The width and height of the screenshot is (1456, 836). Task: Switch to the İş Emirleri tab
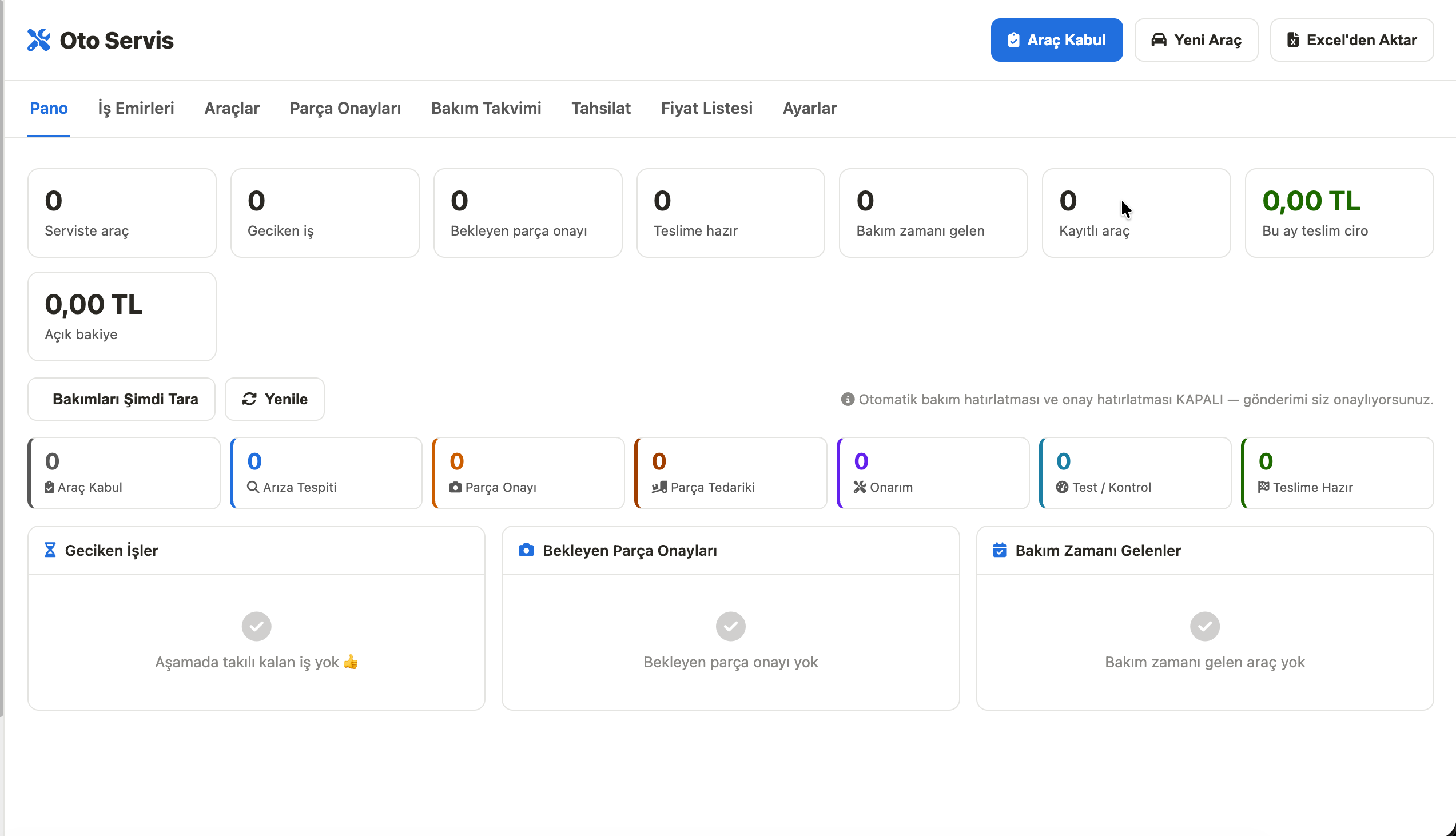click(x=136, y=108)
